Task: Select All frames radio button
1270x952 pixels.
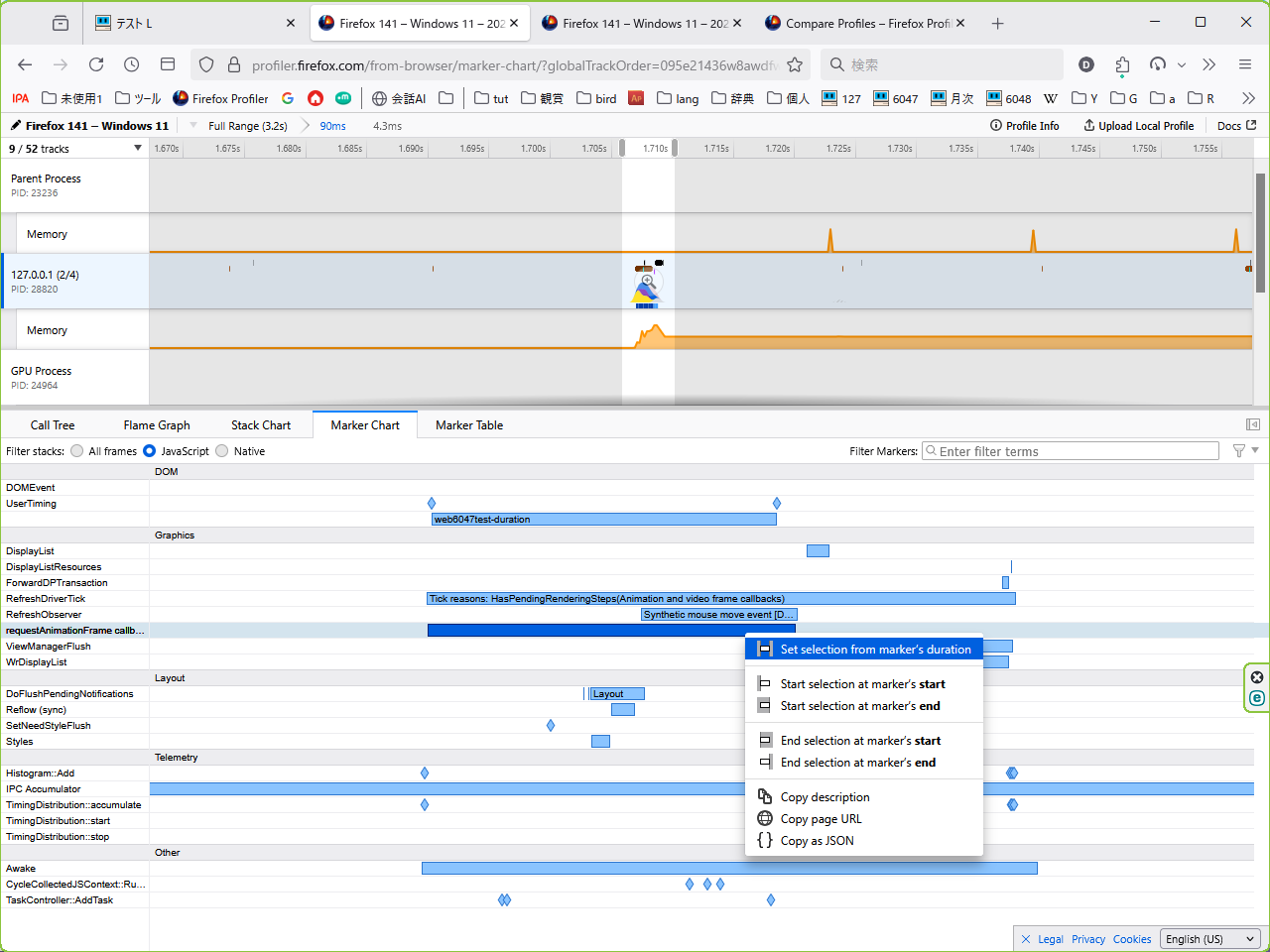Action: [77, 451]
